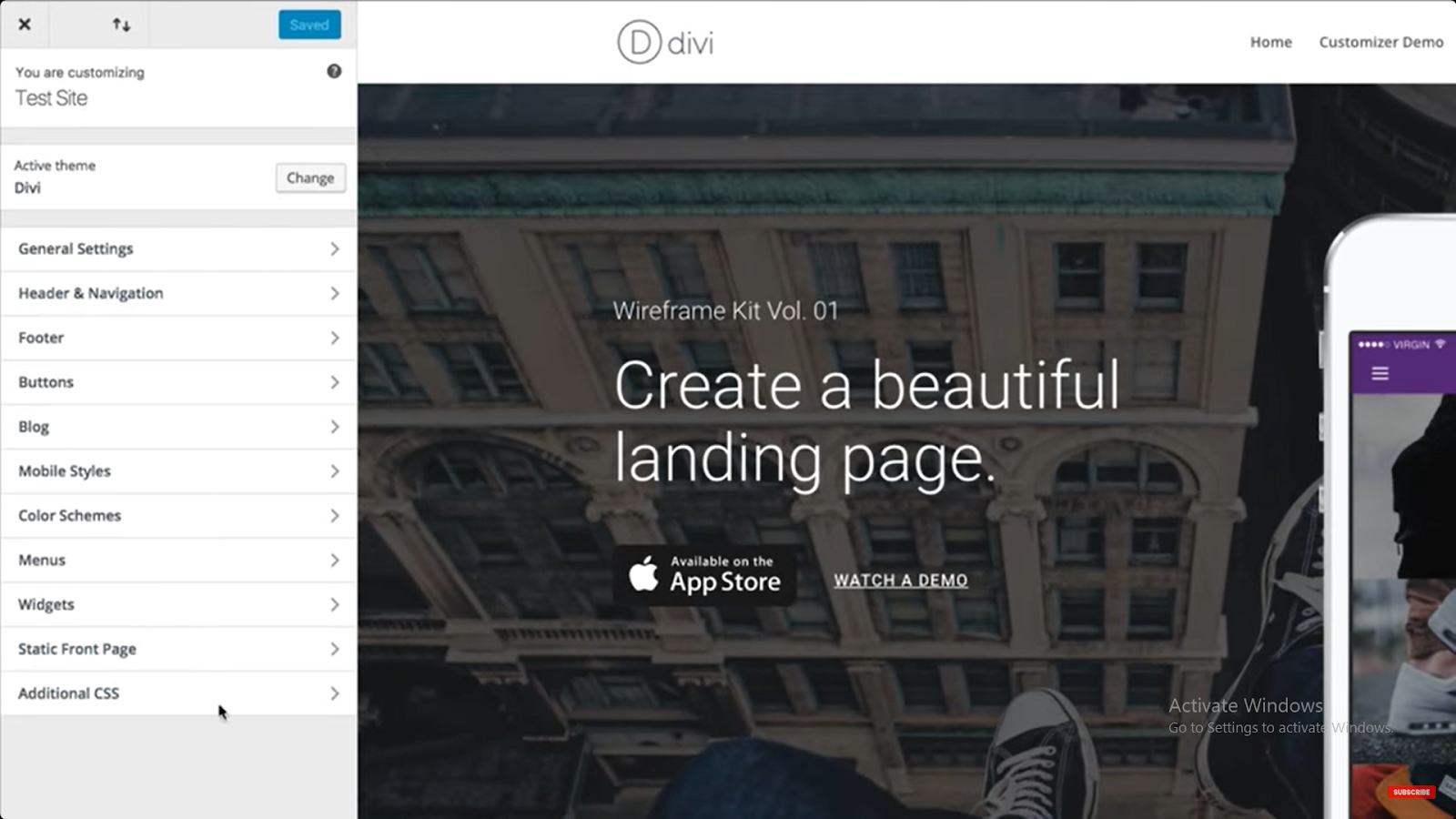
Task: Expand the General Settings section
Action: tap(178, 248)
